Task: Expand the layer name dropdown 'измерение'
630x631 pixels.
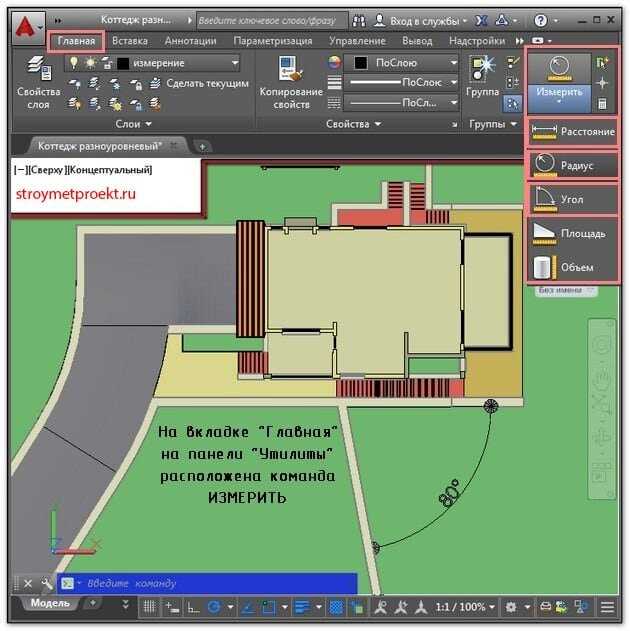Action: click(x=235, y=63)
